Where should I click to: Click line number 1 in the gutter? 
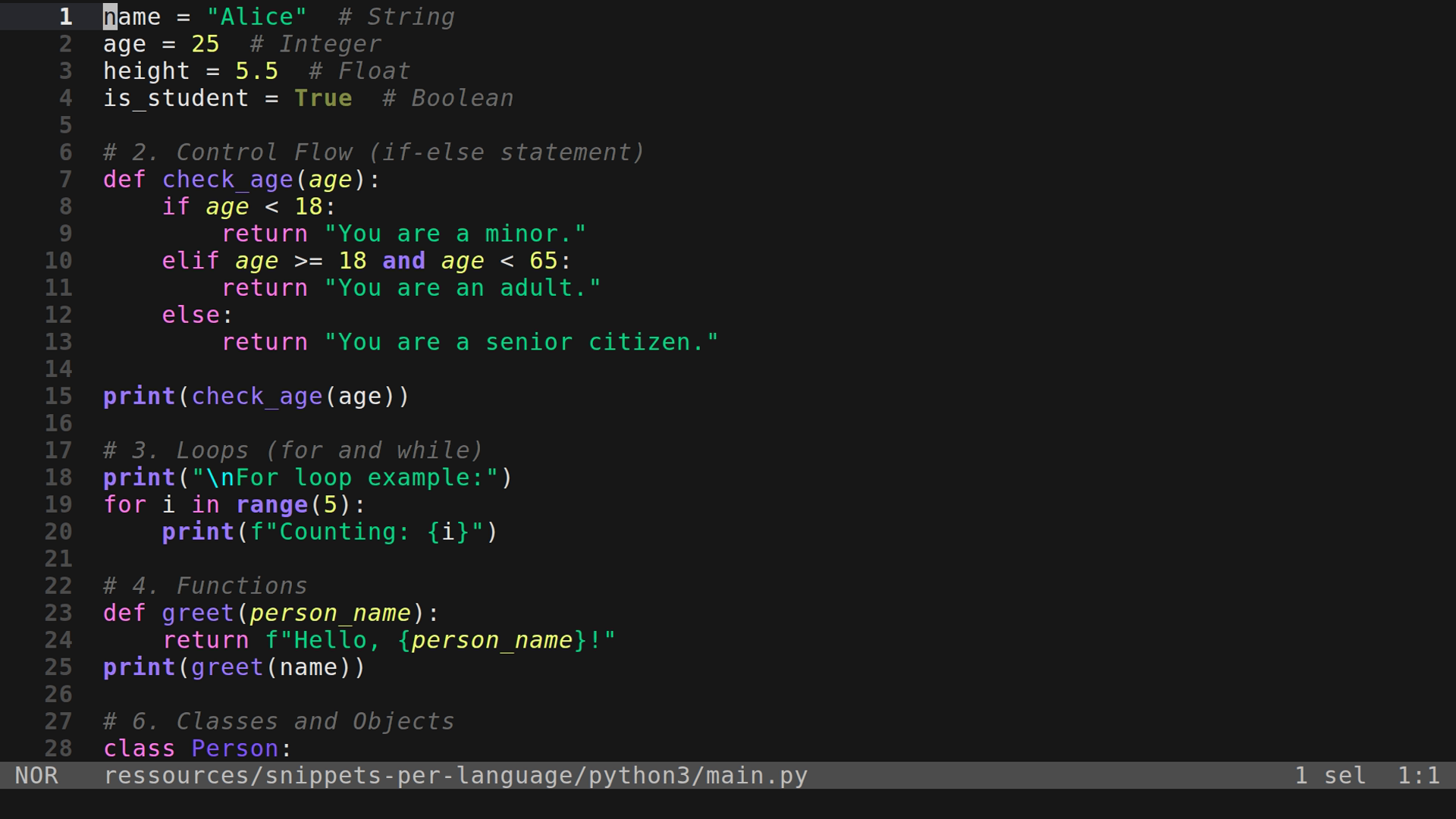[66, 17]
